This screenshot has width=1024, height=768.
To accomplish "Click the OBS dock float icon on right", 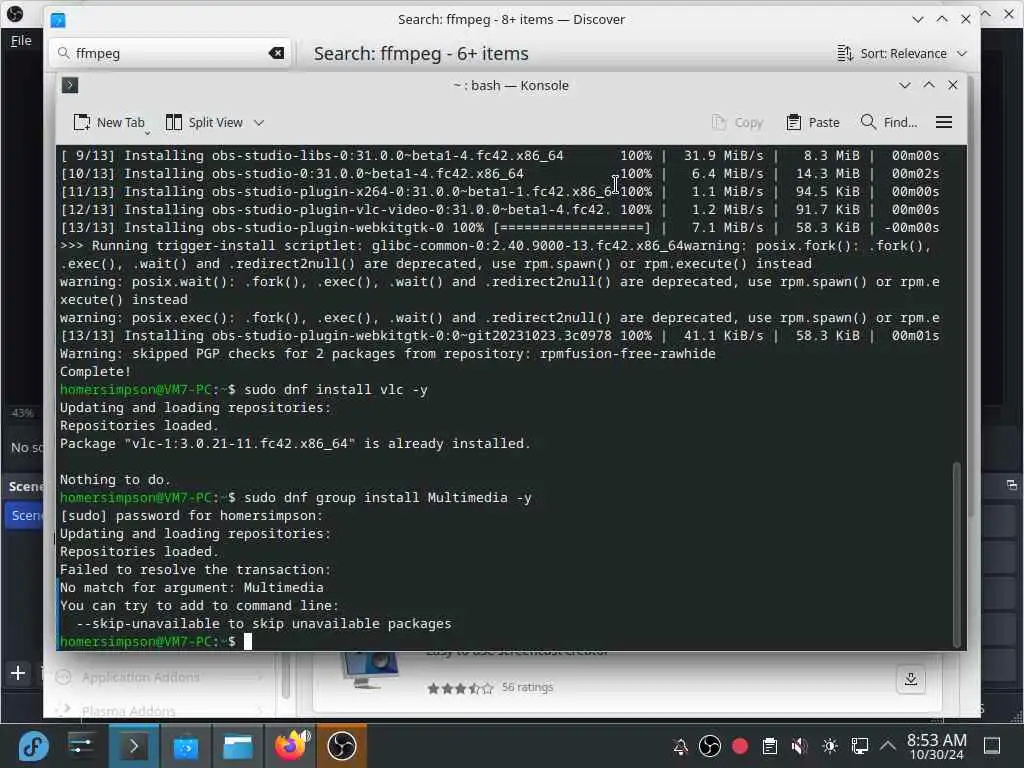I will coord(1012,485).
